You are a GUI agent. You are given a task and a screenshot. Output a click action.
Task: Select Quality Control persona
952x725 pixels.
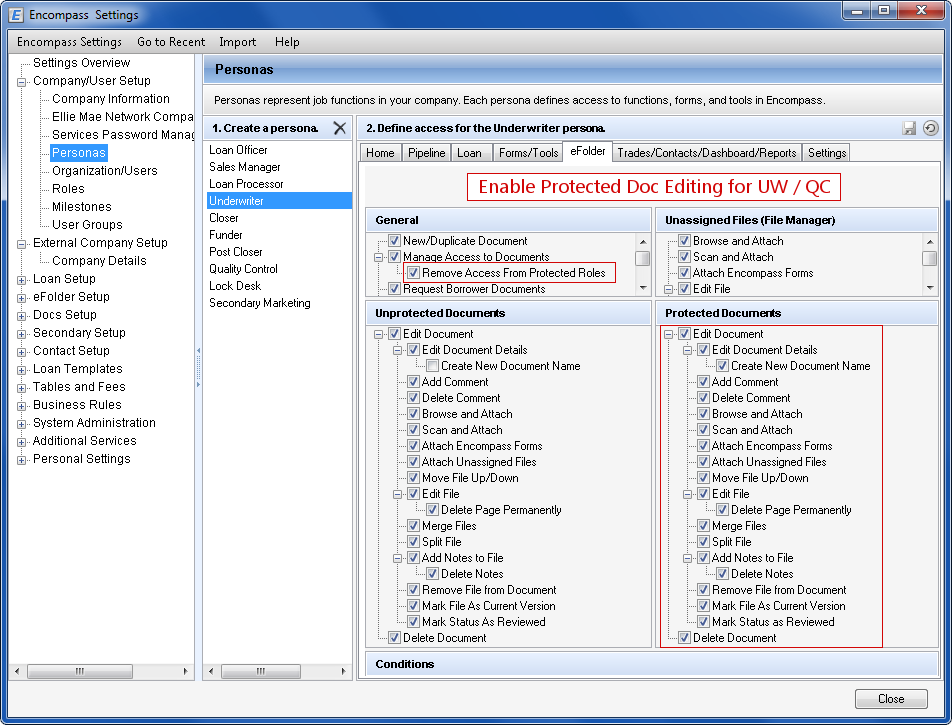tap(243, 268)
